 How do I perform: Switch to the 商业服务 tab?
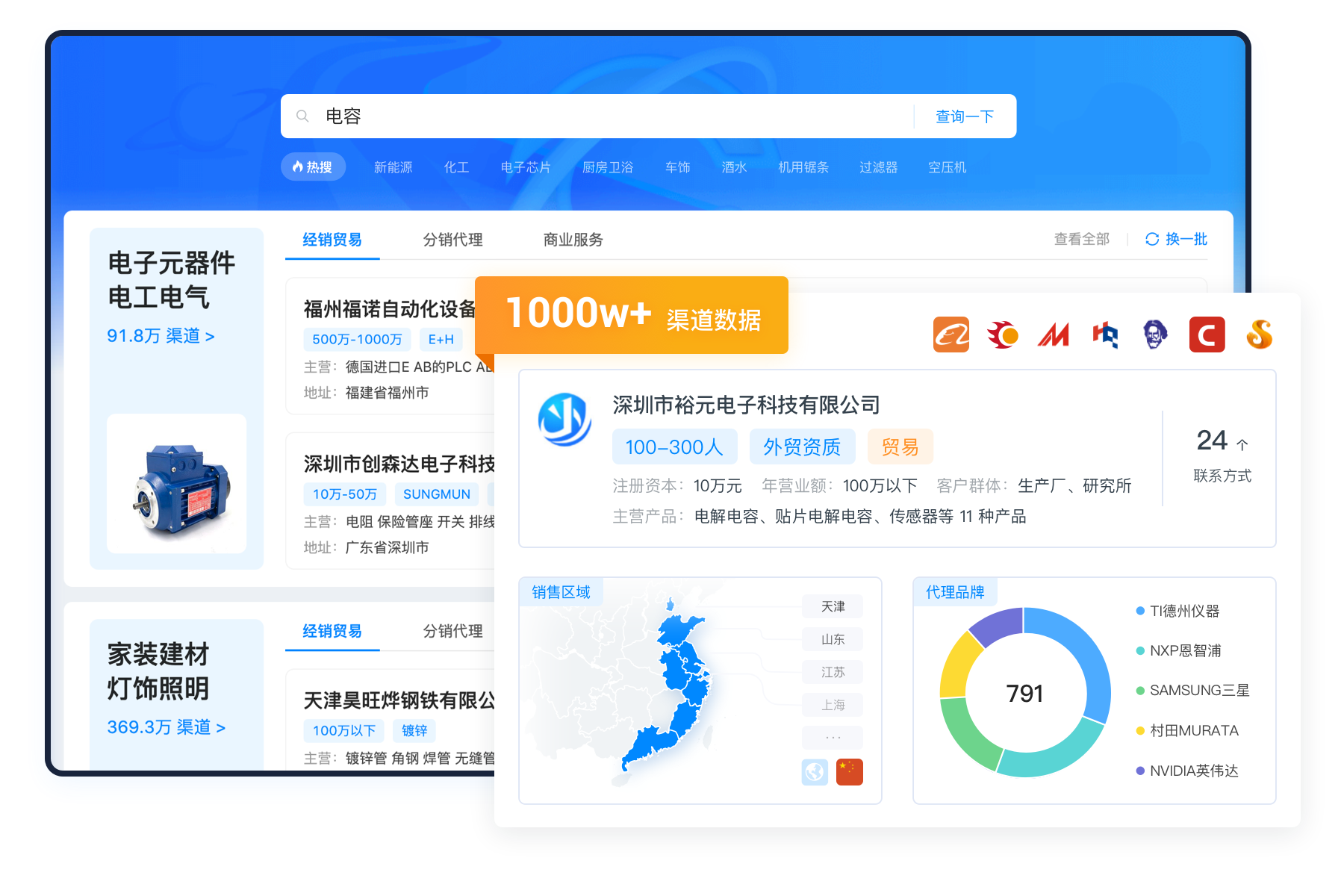(x=573, y=240)
